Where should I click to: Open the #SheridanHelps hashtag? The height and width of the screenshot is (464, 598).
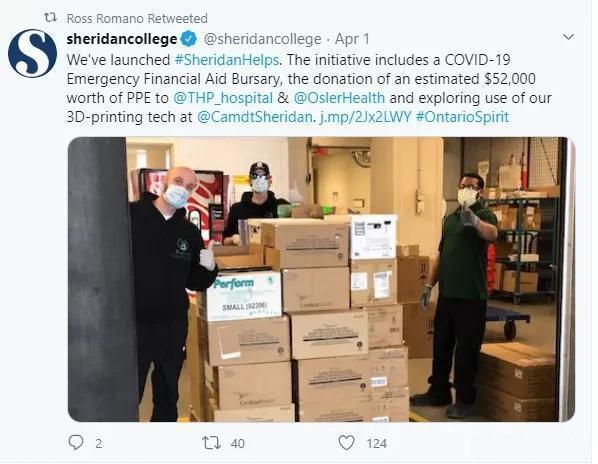click(227, 60)
